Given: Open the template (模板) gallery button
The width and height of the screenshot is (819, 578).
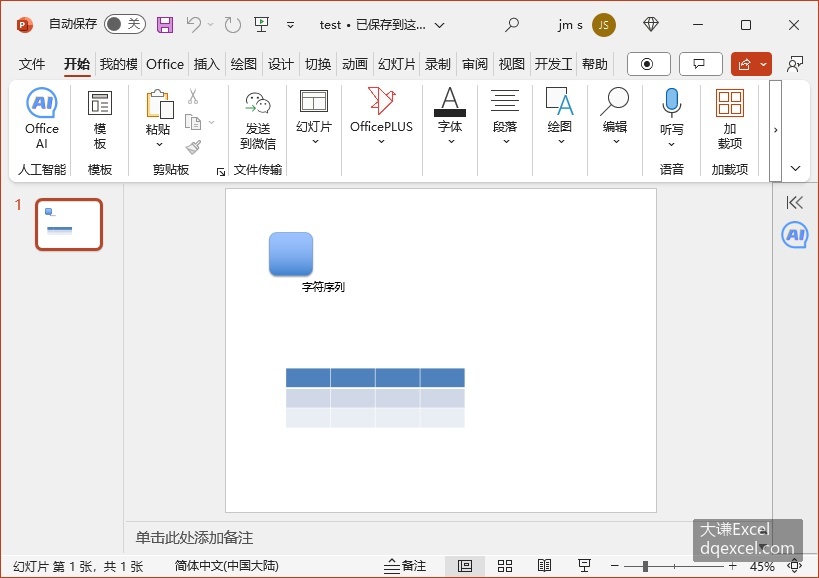Looking at the screenshot, I should tap(100, 120).
